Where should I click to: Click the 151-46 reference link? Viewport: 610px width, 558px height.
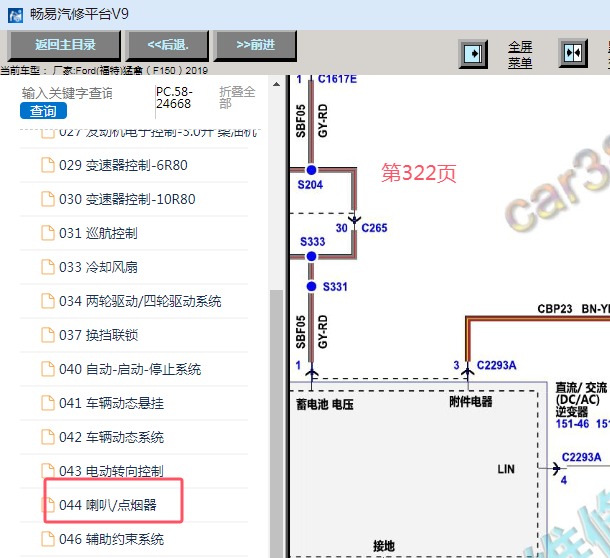(572, 424)
